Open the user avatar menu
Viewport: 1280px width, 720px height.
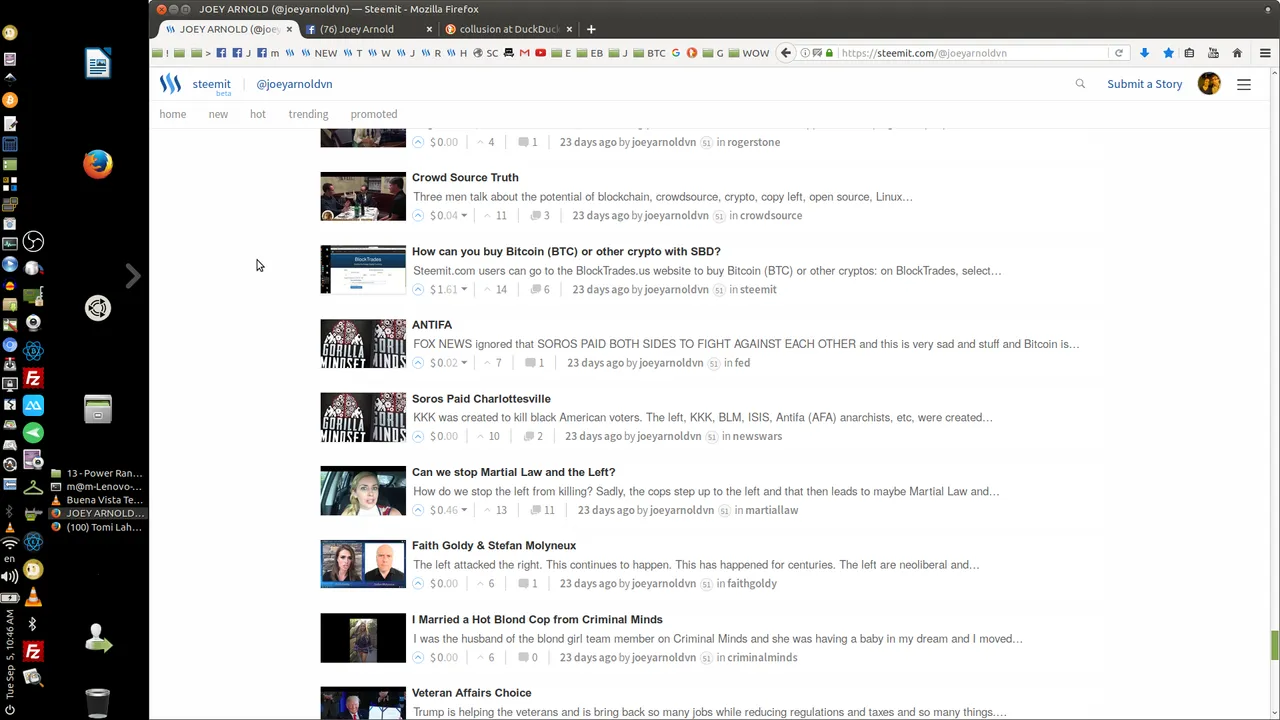click(x=1209, y=84)
